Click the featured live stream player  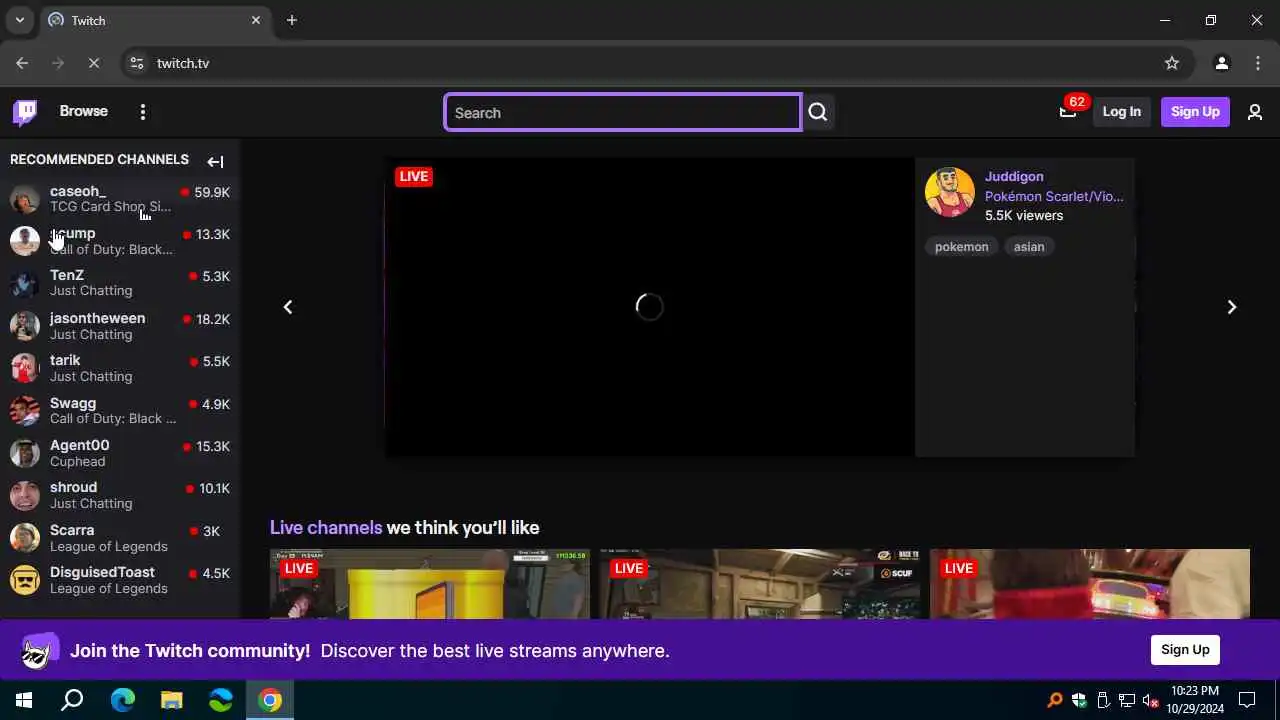click(650, 307)
